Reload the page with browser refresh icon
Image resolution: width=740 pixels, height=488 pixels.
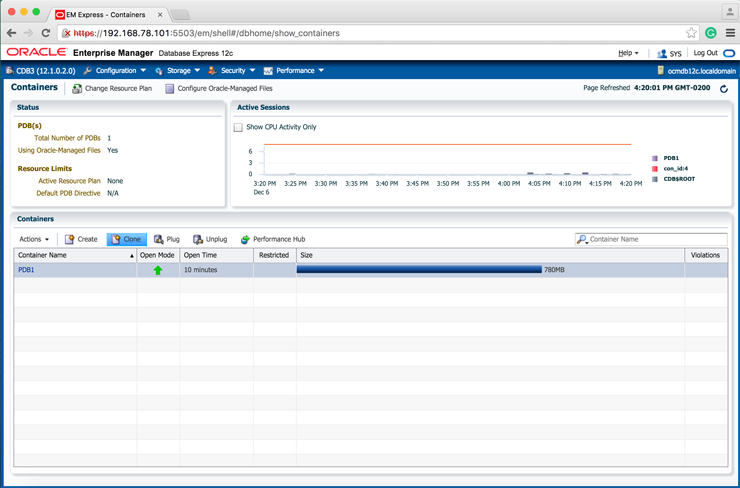[x=46, y=33]
